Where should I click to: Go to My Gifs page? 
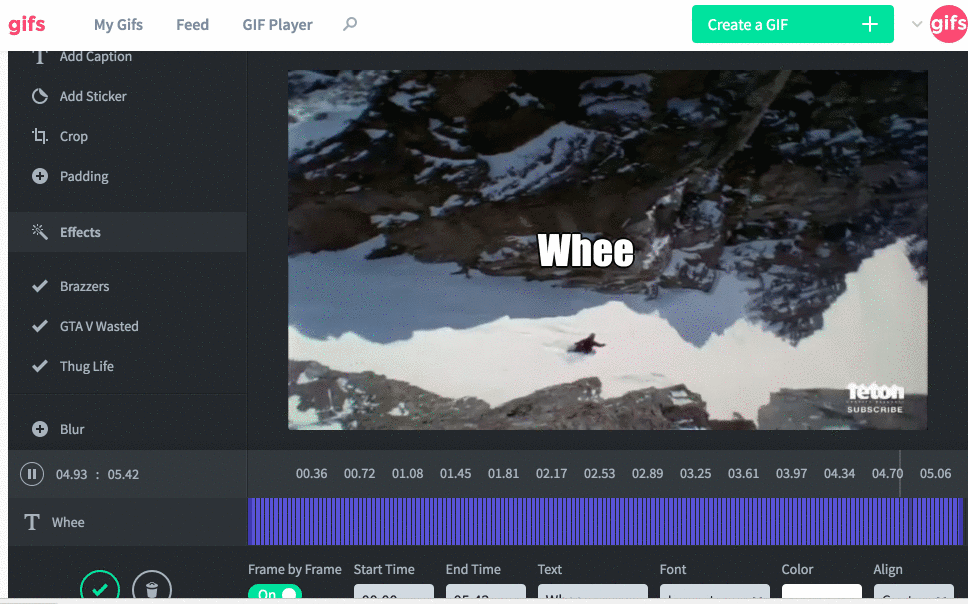(x=118, y=25)
